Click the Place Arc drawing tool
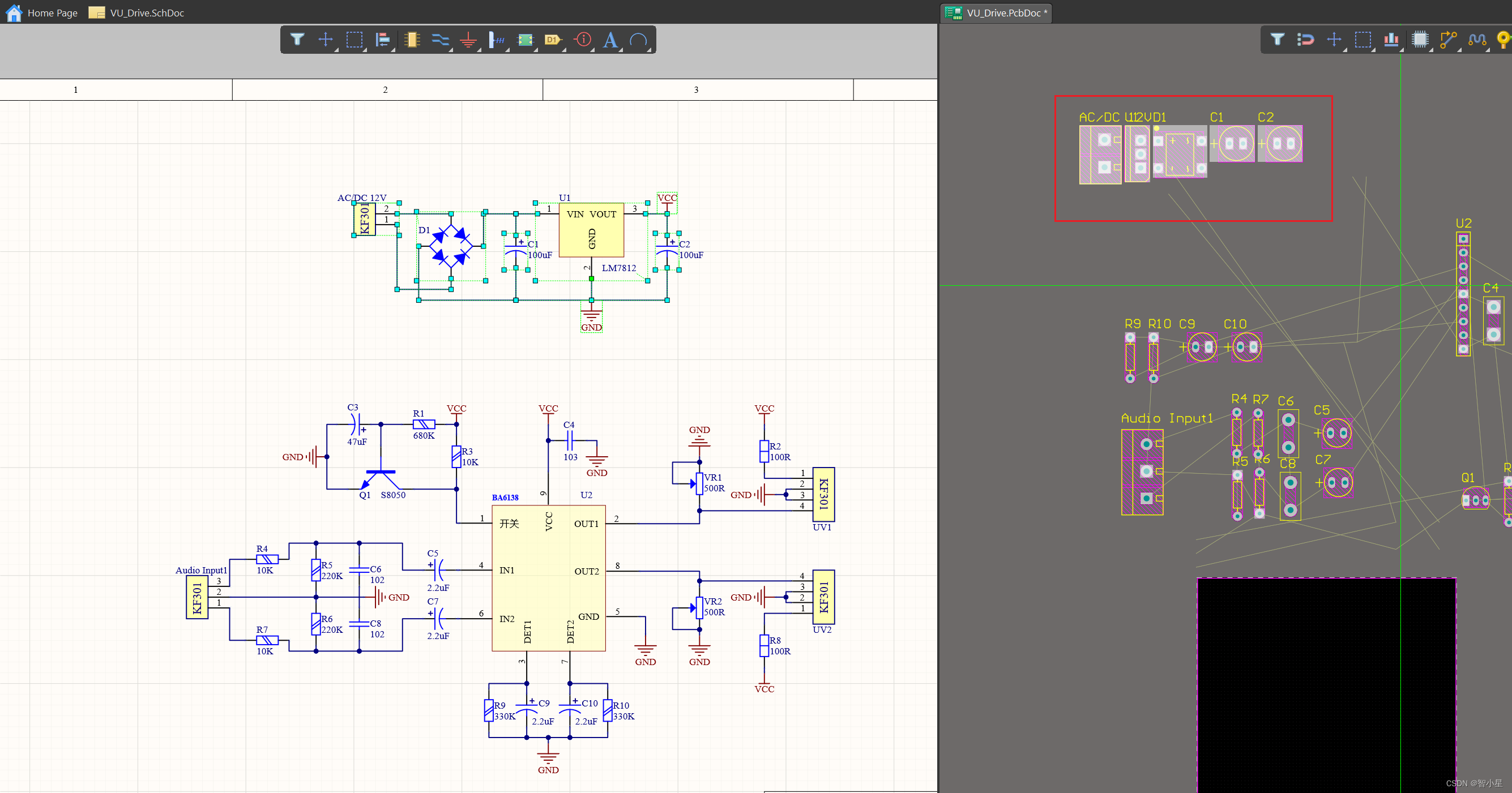 pos(638,39)
